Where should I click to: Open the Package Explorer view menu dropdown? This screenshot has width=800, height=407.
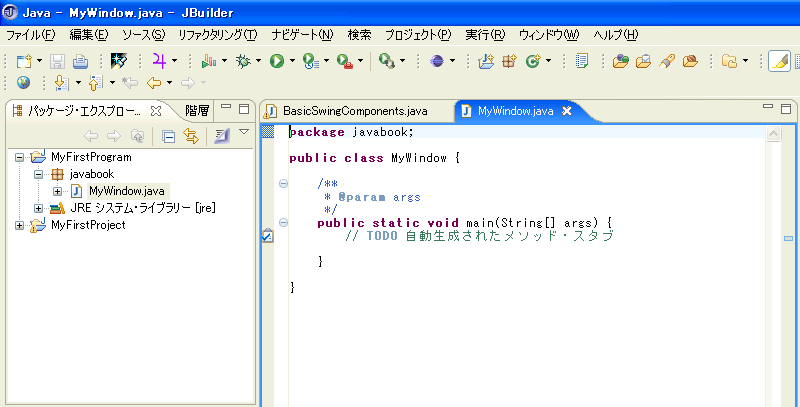(243, 132)
